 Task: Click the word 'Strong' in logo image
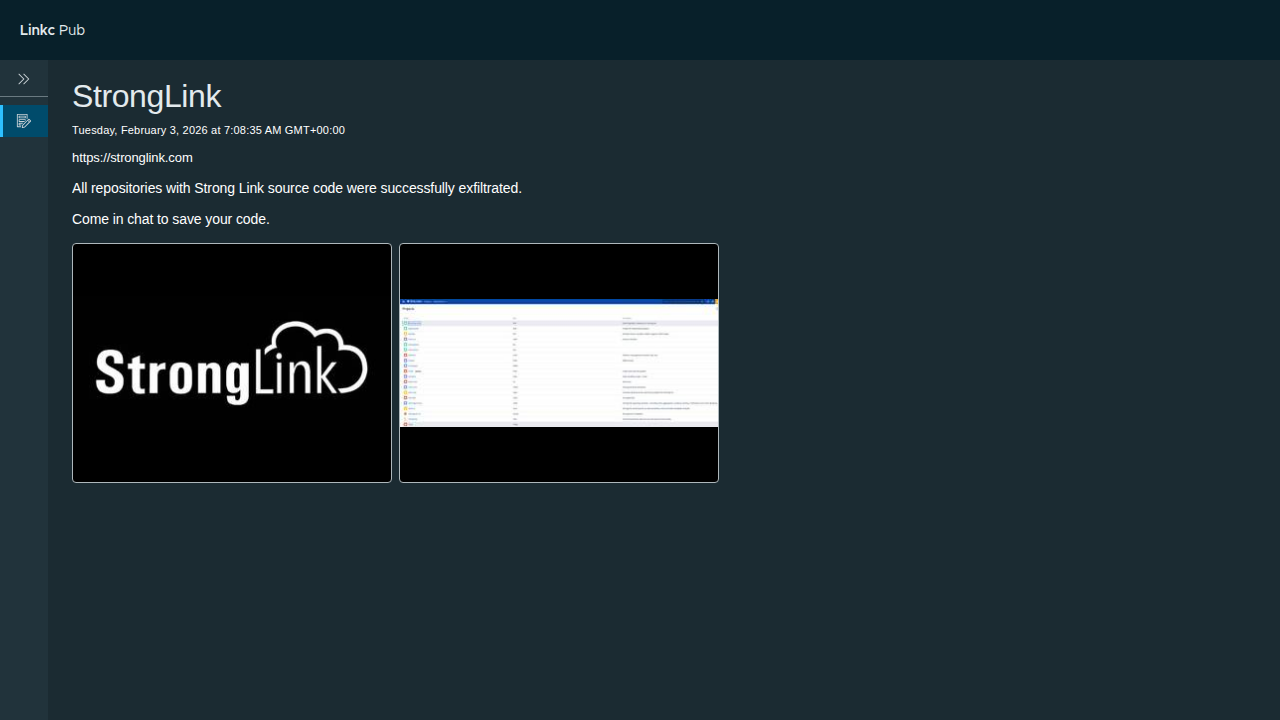coord(170,373)
